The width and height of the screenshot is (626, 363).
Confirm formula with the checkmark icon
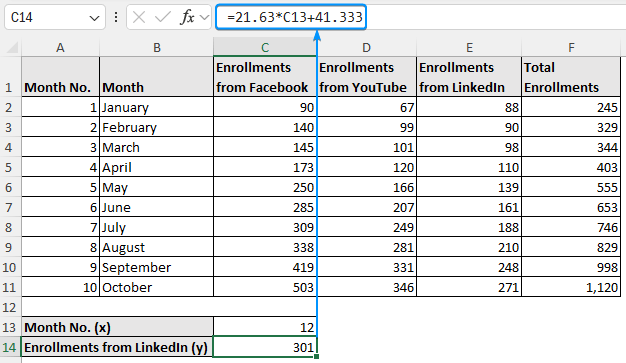[x=162, y=17]
